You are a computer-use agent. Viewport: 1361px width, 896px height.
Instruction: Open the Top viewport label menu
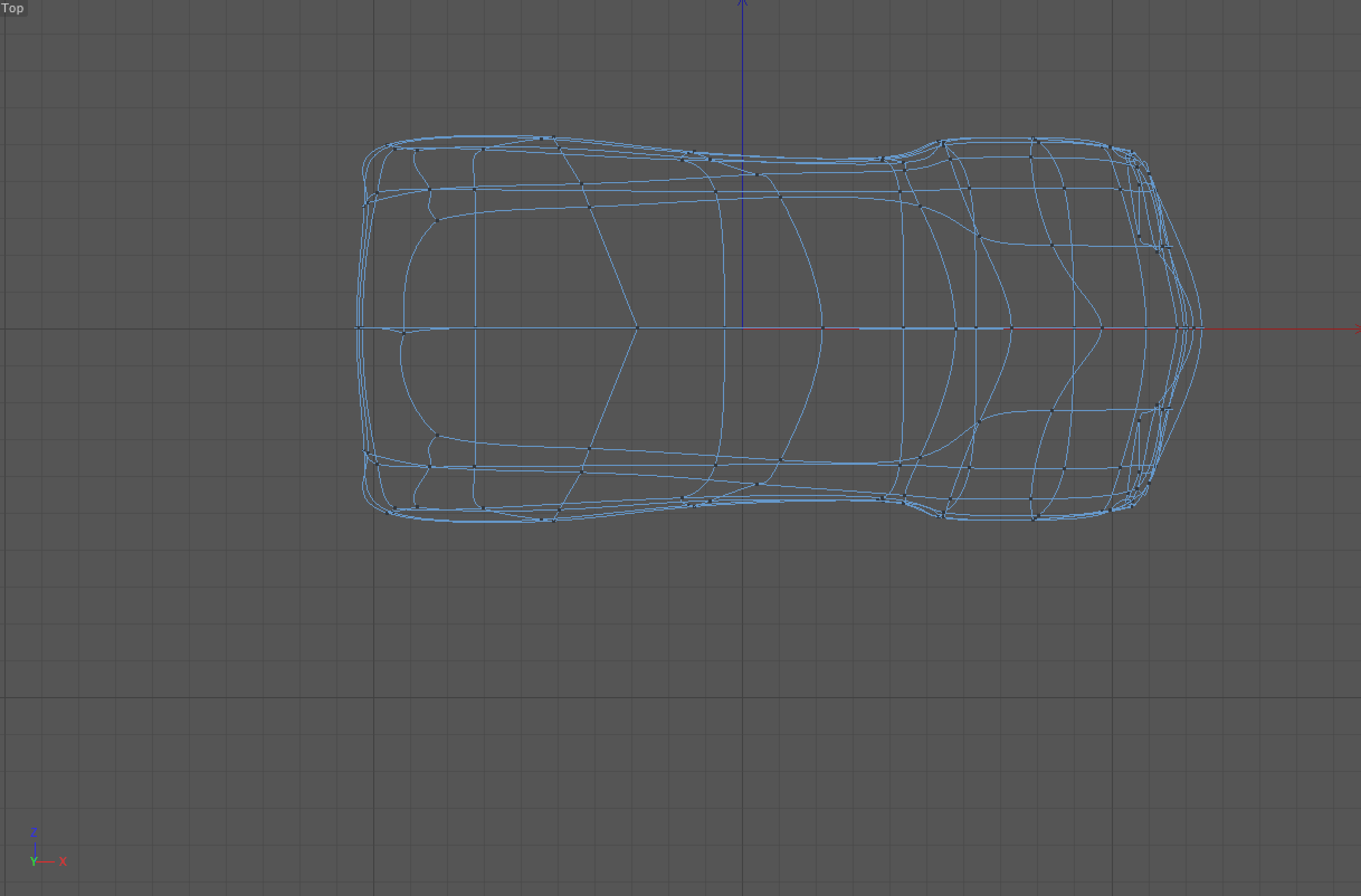13,8
